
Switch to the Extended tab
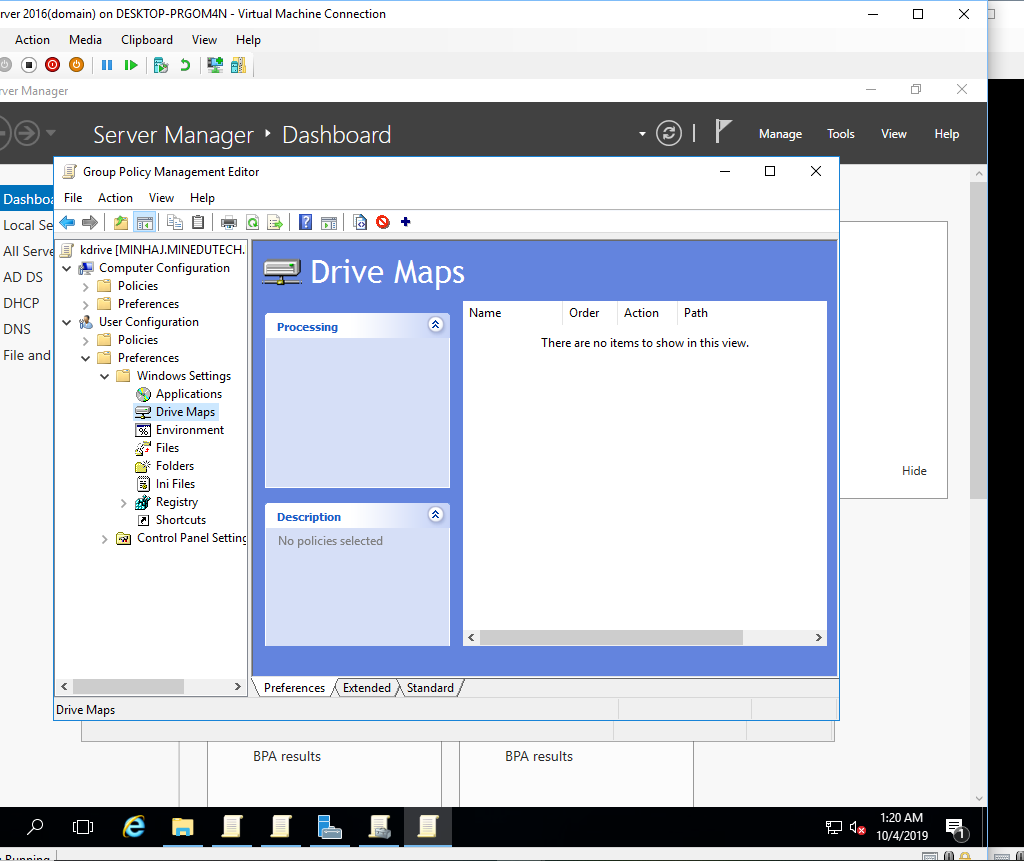tap(366, 688)
